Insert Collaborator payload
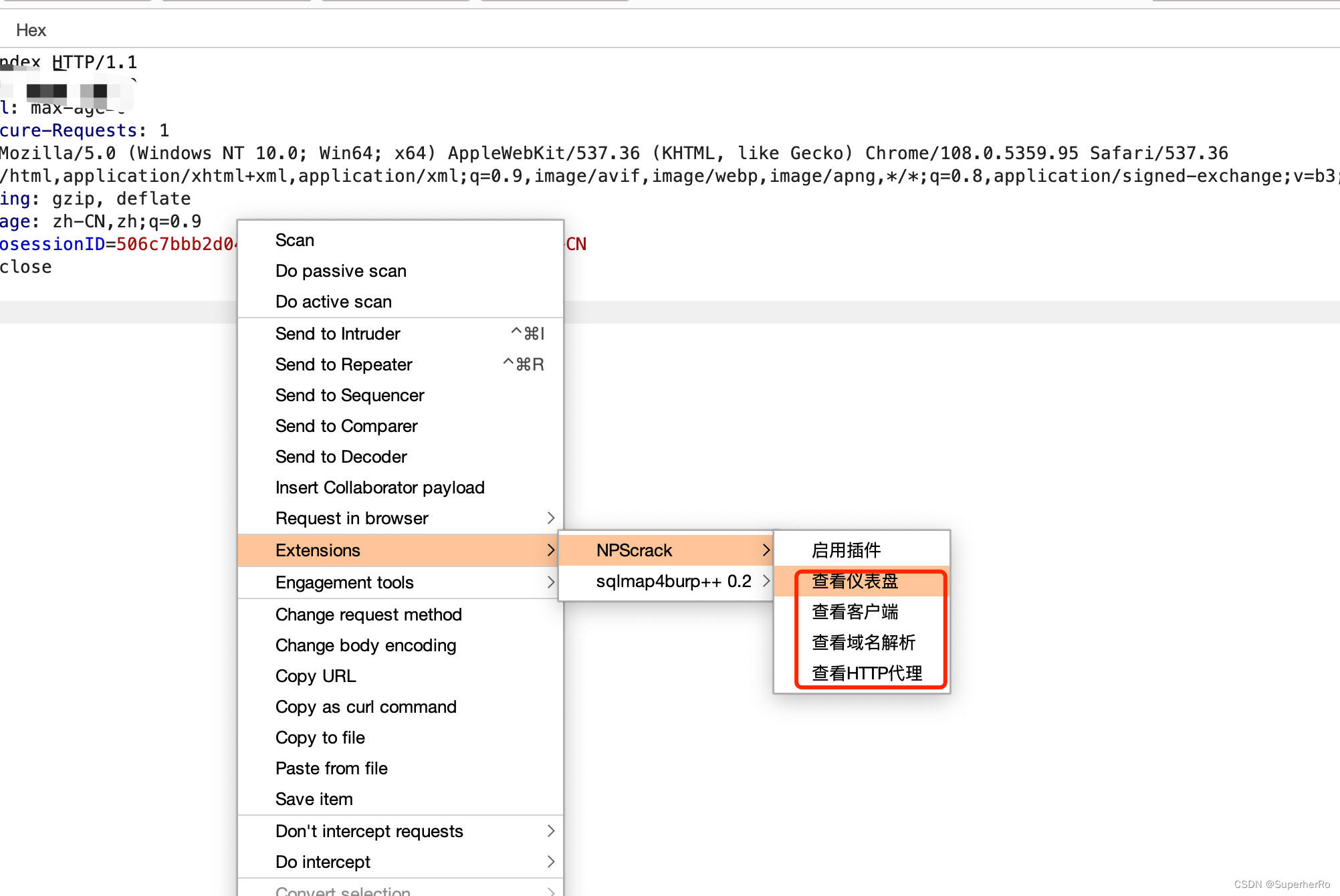Image resolution: width=1340 pixels, height=896 pixels. [x=380, y=487]
